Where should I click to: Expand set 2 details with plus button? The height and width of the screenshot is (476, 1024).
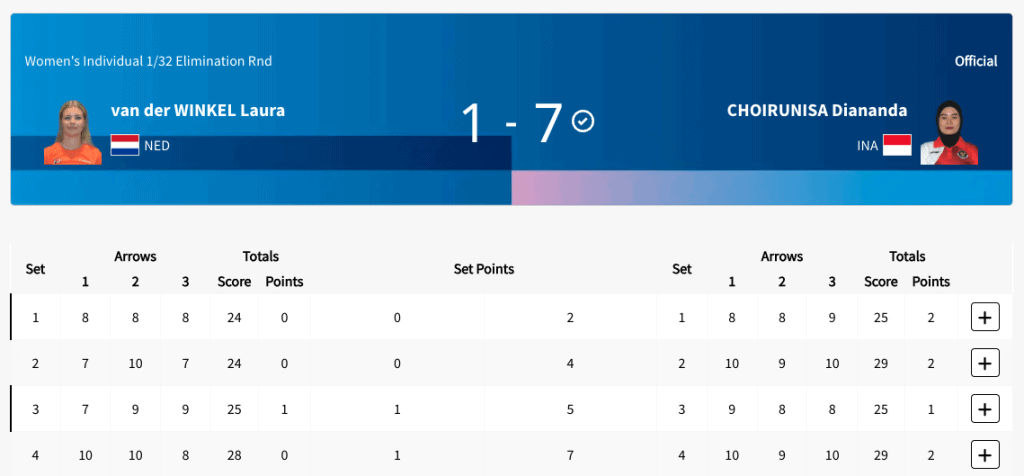(x=985, y=363)
